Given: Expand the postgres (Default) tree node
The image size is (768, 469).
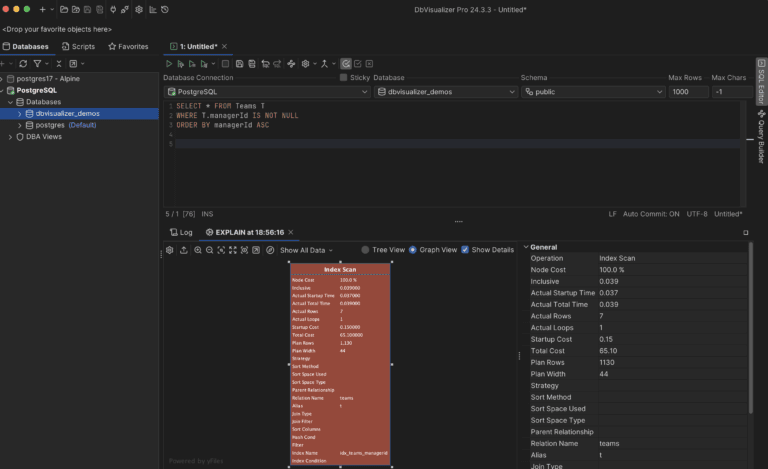Looking at the screenshot, I should [20, 125].
